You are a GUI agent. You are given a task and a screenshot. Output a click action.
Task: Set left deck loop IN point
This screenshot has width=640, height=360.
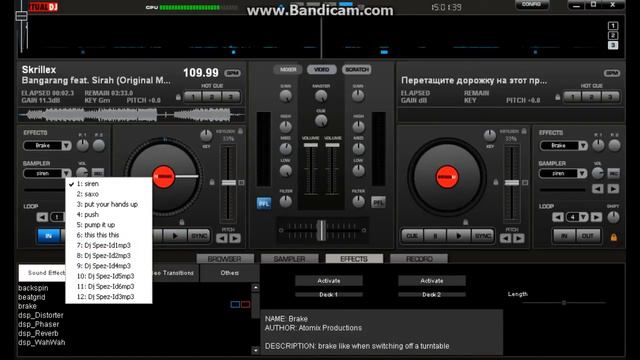[49, 236]
